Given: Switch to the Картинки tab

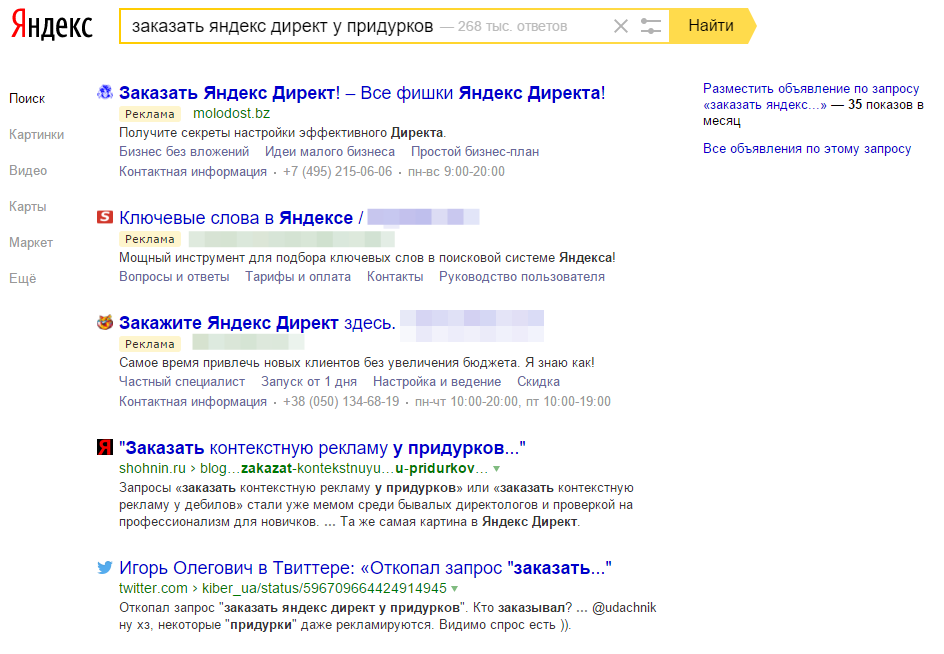Looking at the screenshot, I should (x=36, y=134).
